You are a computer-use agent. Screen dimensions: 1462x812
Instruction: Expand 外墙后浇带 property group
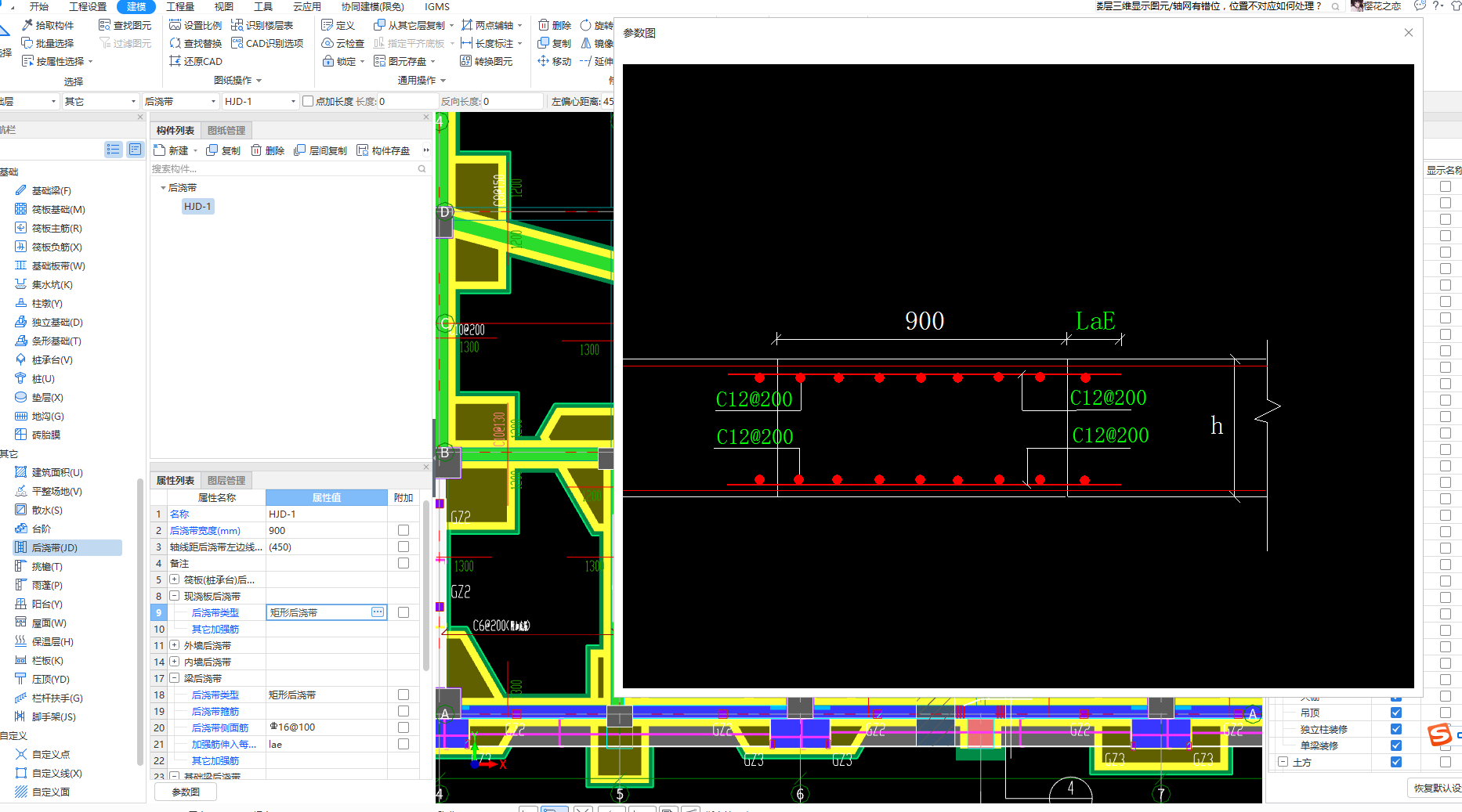175,645
